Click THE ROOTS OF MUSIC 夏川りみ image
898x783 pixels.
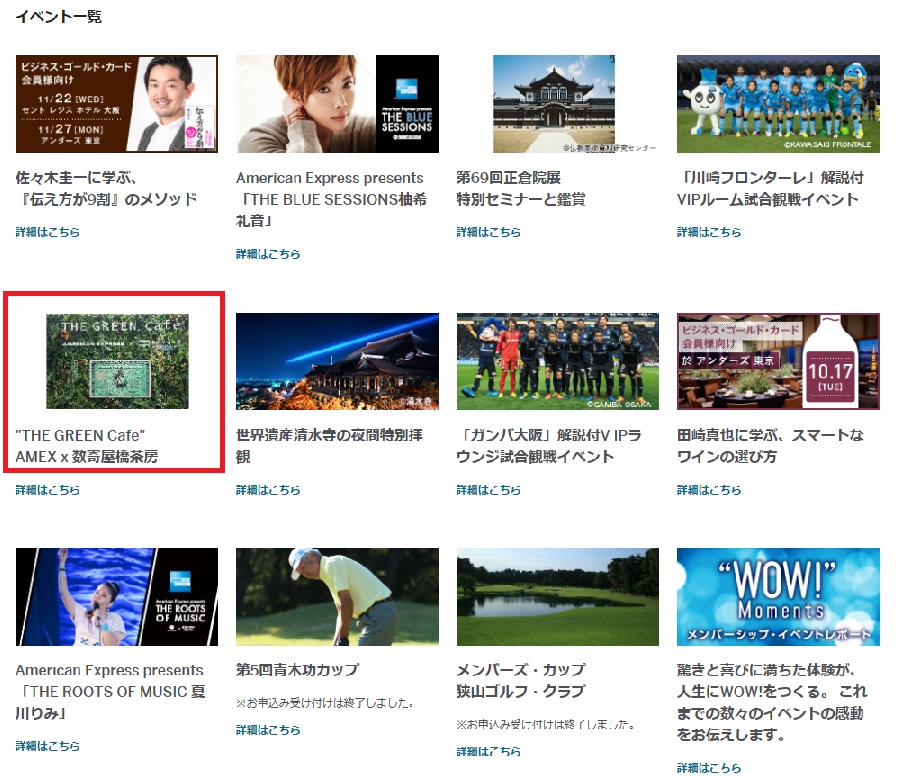tap(117, 597)
